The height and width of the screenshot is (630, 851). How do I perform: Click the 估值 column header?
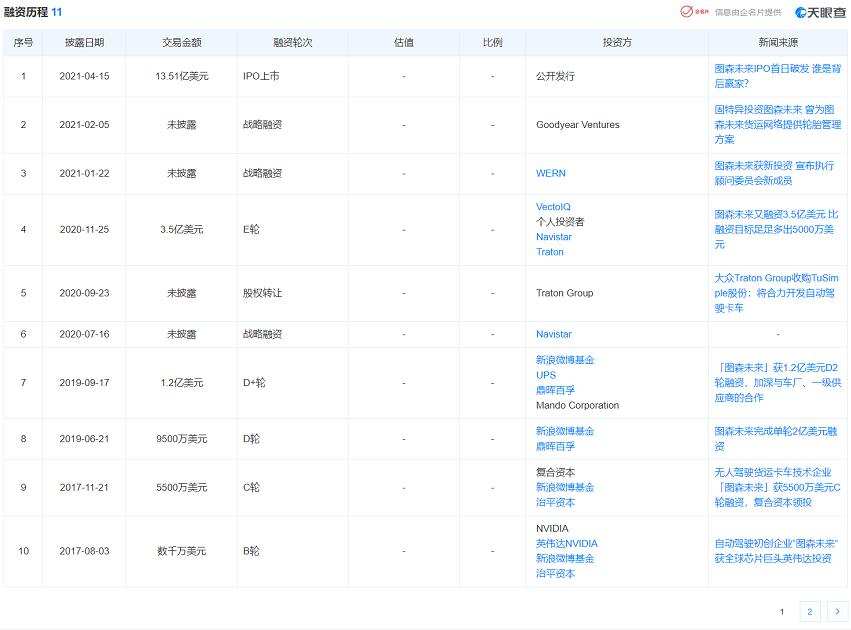pyautogui.click(x=403, y=42)
